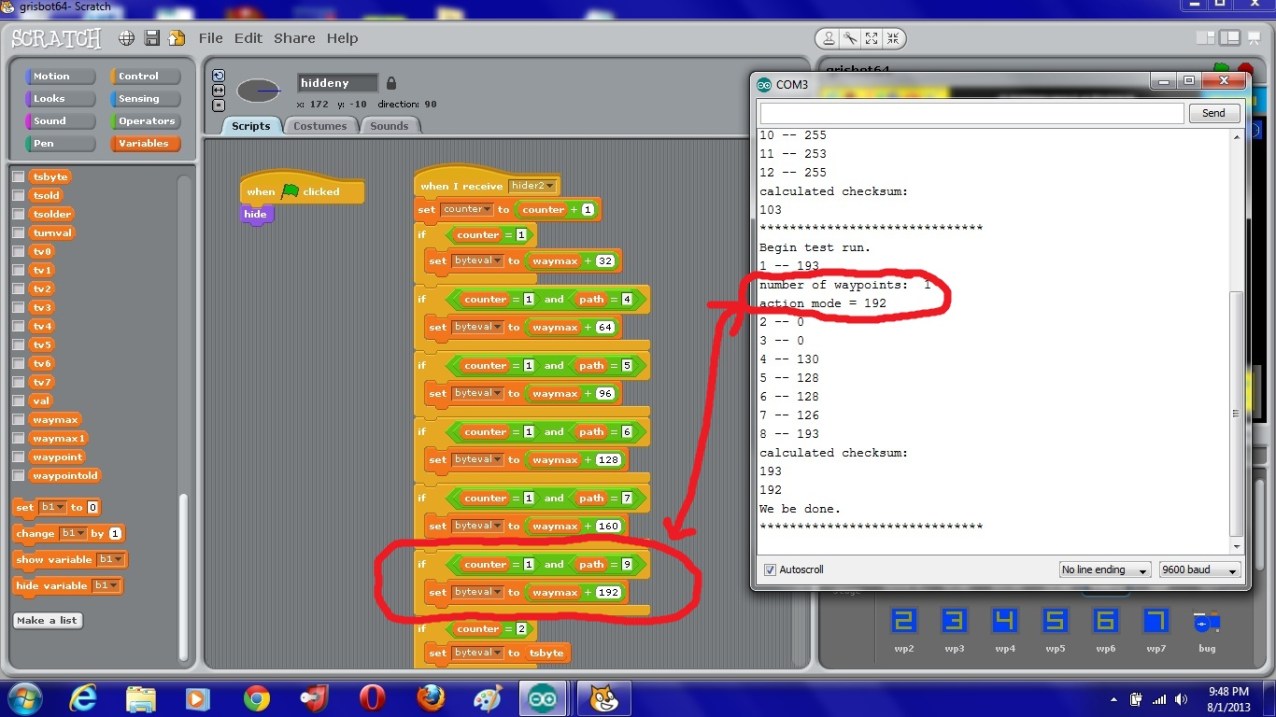This screenshot has width=1276, height=717.
Task: Open Google Chrome from the taskbar
Action: tap(256, 697)
